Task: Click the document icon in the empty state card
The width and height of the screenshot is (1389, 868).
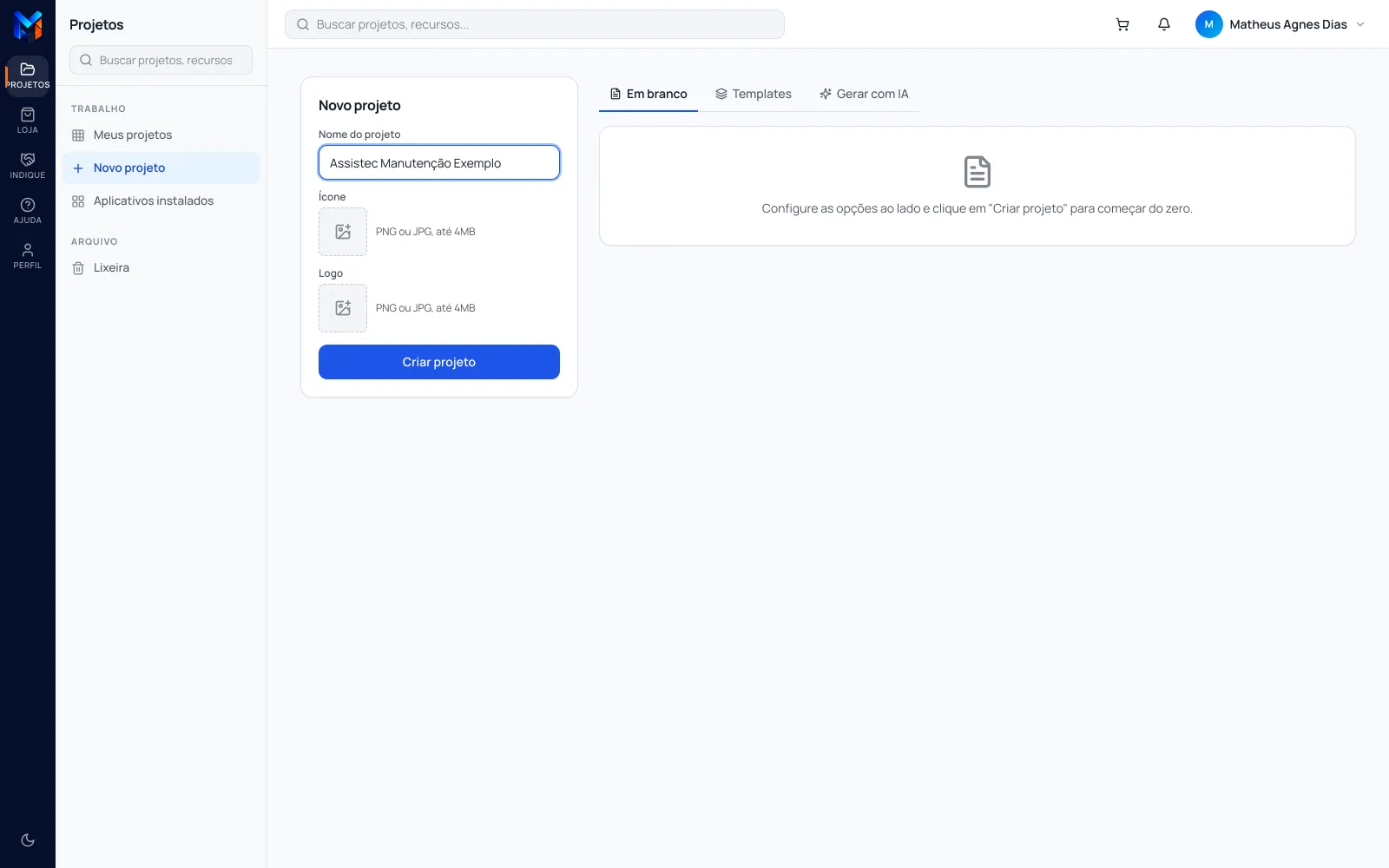Action: (x=978, y=172)
